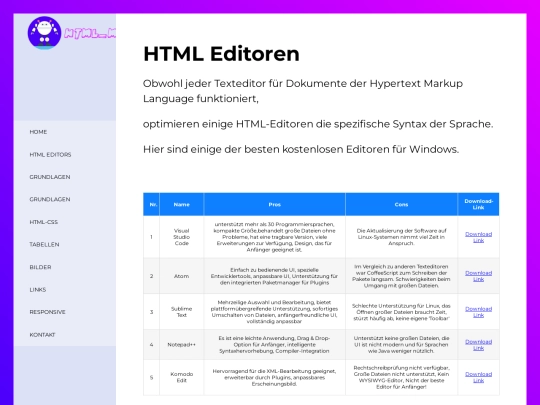Image resolution: width=540 pixels, height=405 pixels.
Task: Navigate to HTML-CSS section
Action: (44, 222)
